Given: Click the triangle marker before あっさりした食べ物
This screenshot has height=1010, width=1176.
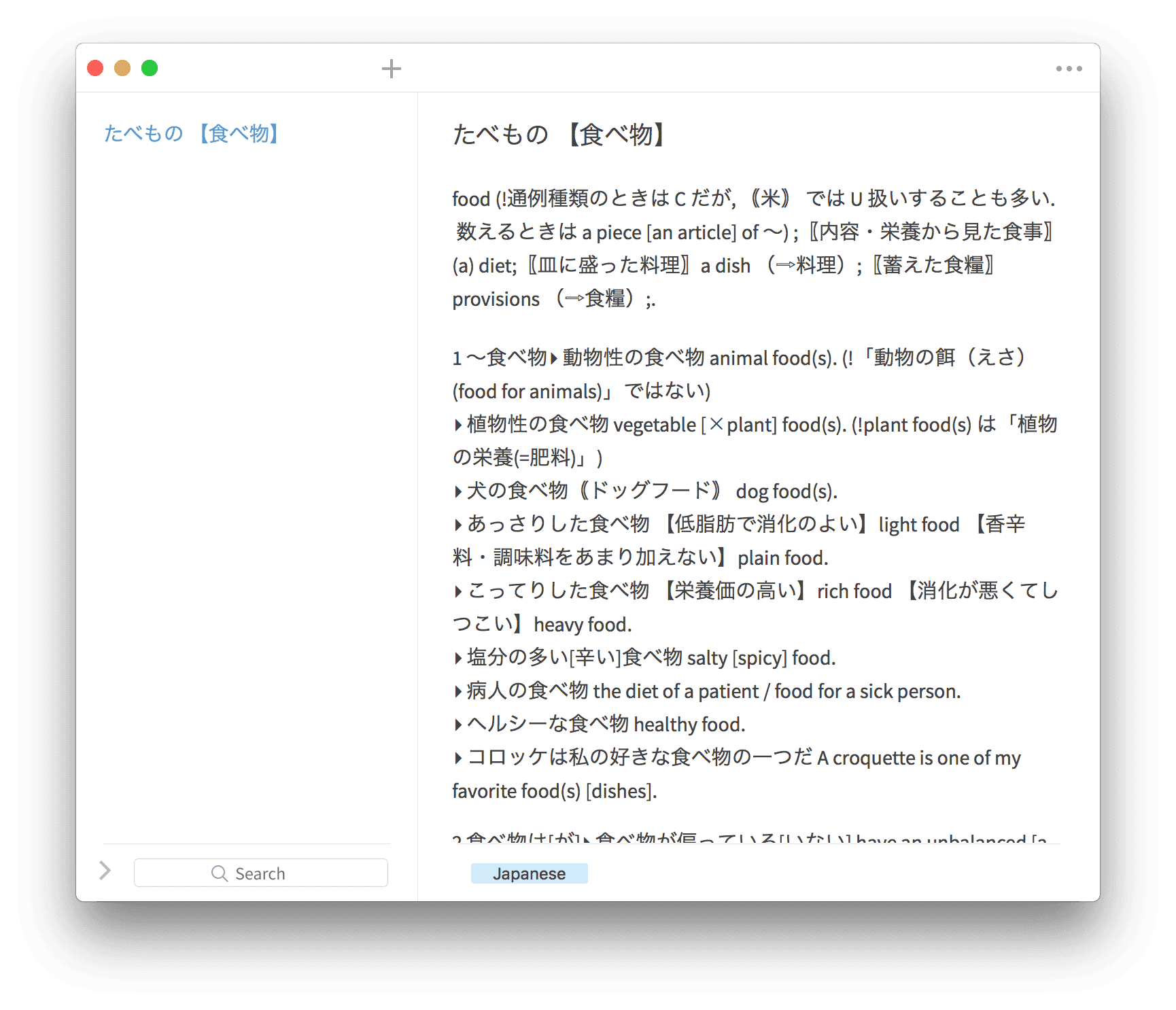Looking at the screenshot, I should (458, 525).
